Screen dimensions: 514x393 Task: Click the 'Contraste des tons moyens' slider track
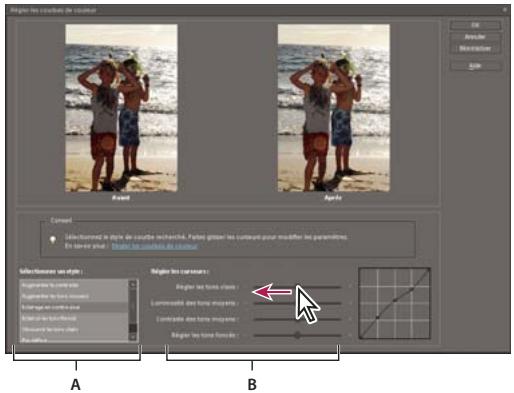tap(297, 319)
